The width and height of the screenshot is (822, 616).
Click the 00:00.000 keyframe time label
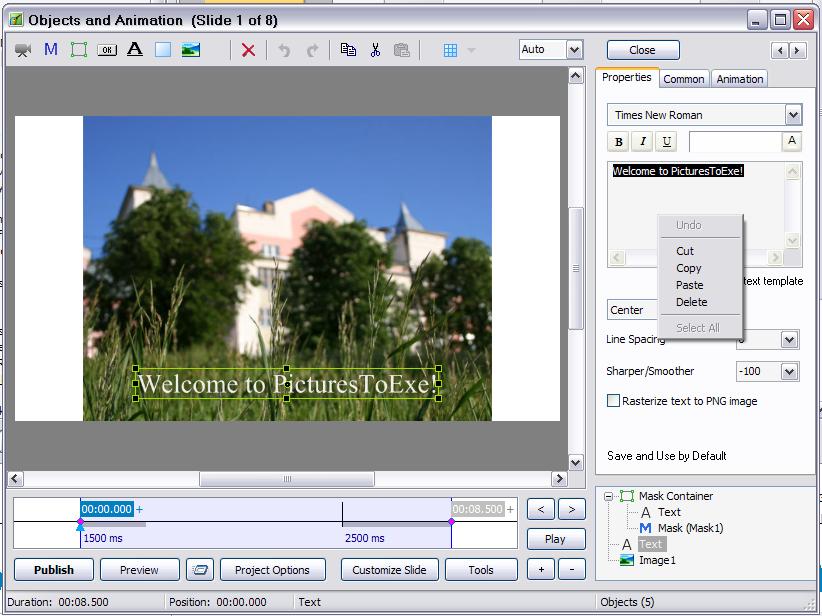tap(107, 509)
